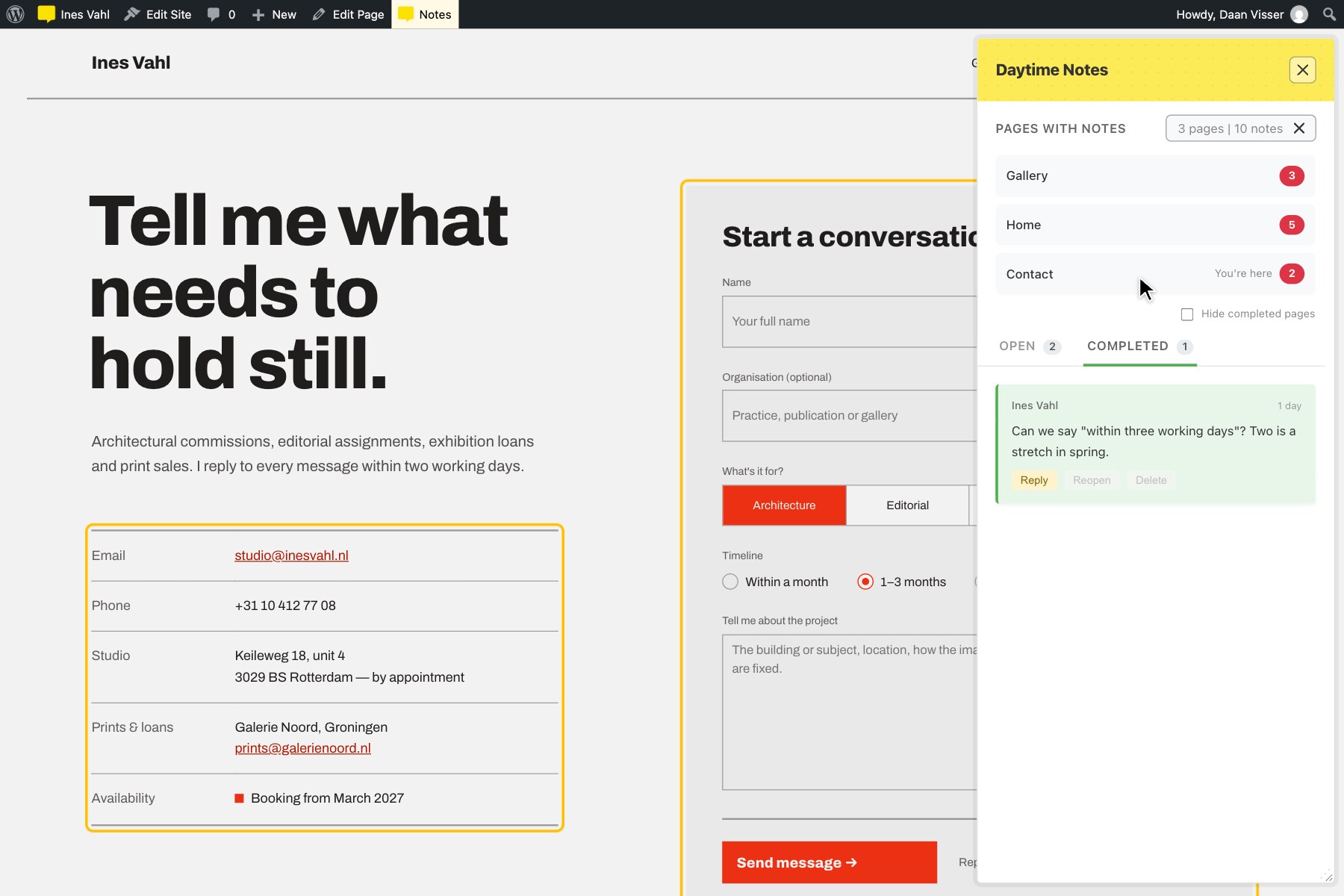1344x896 pixels.
Task: Click the Send message button
Action: coord(829,862)
